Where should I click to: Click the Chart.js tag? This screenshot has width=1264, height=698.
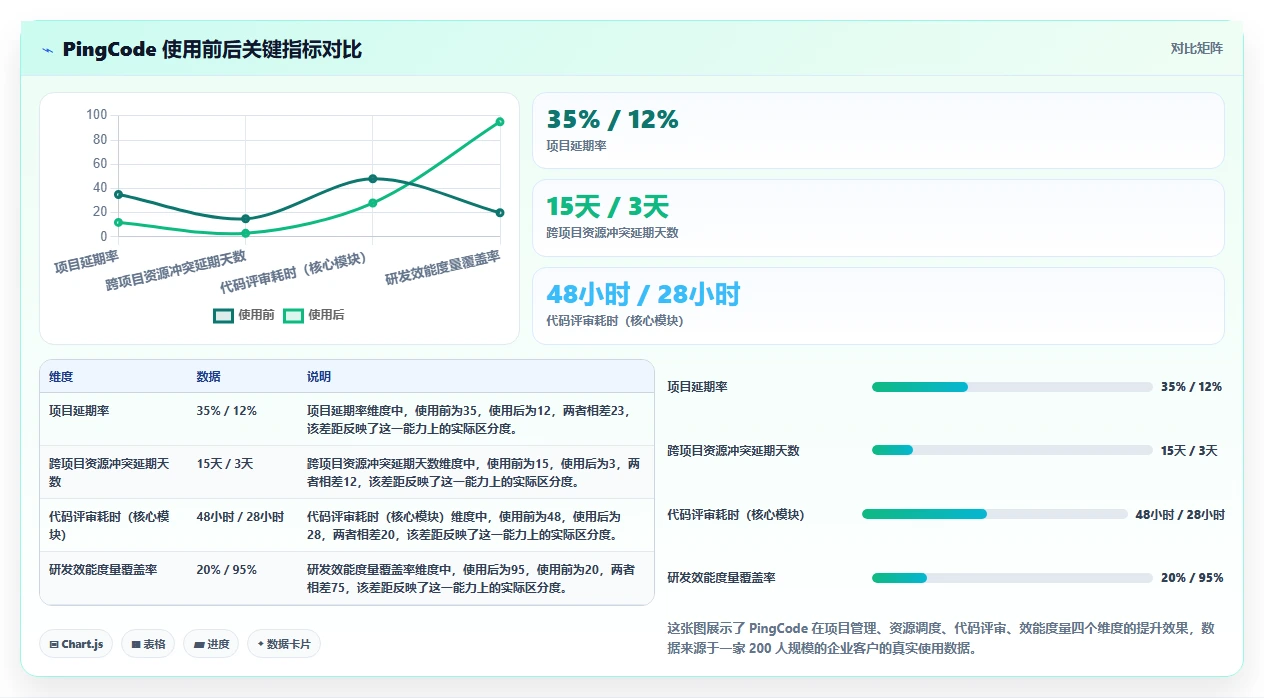(x=76, y=644)
